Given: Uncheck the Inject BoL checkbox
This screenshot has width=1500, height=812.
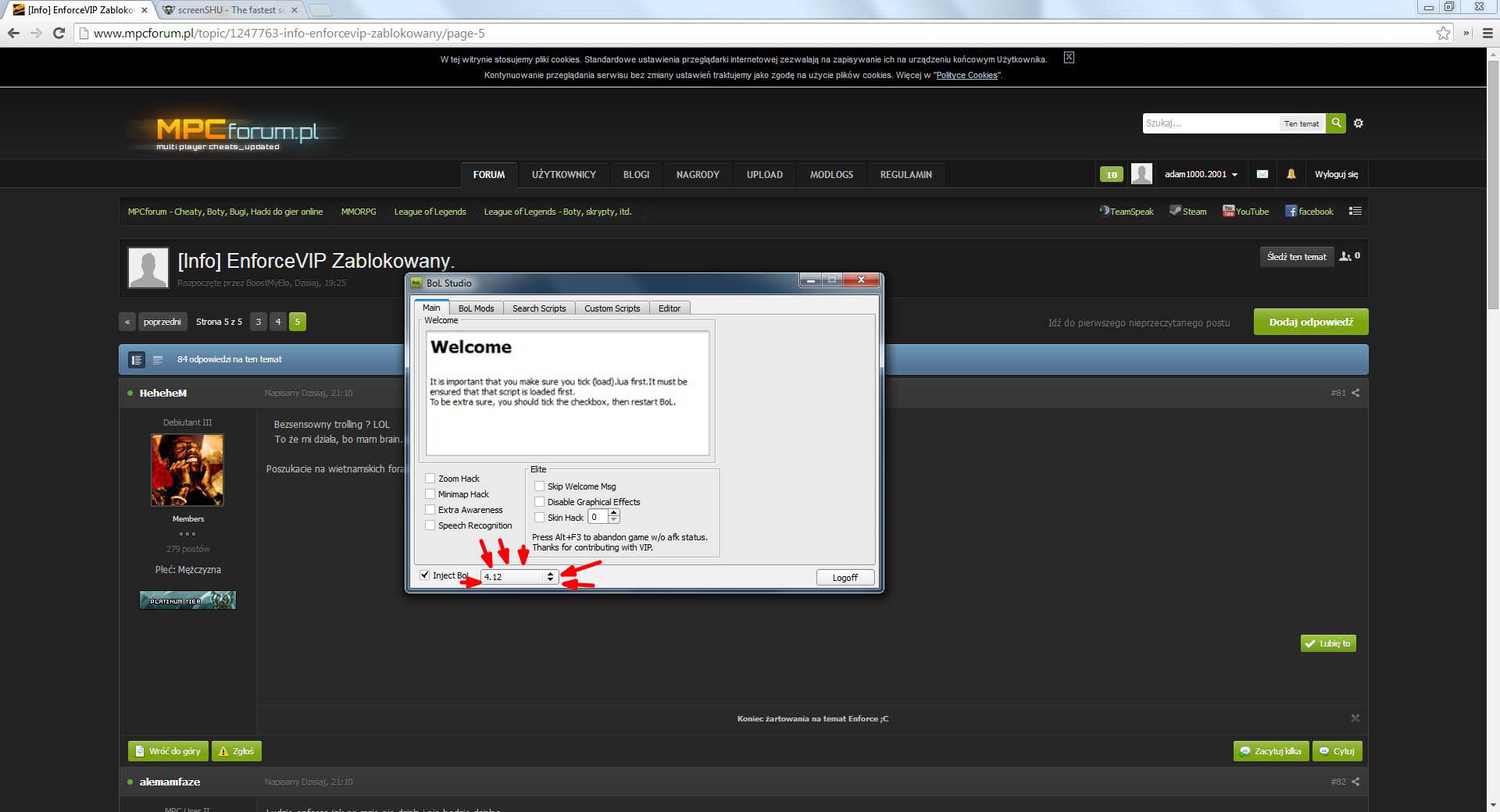Looking at the screenshot, I should click(425, 575).
